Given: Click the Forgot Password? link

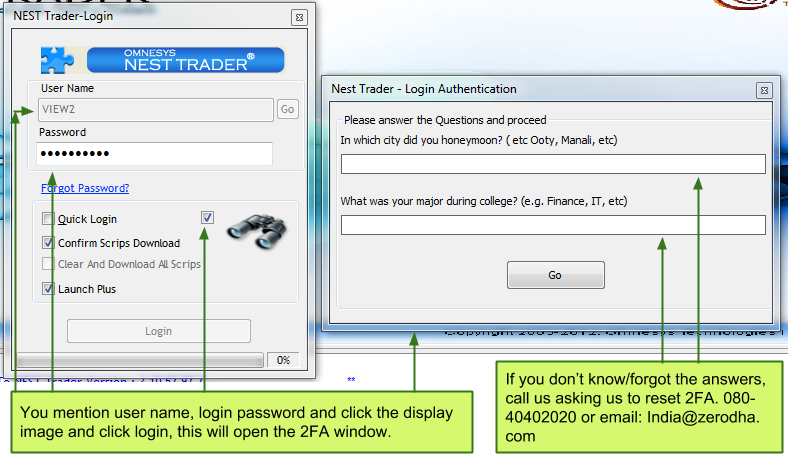Looking at the screenshot, I should tap(85, 188).
